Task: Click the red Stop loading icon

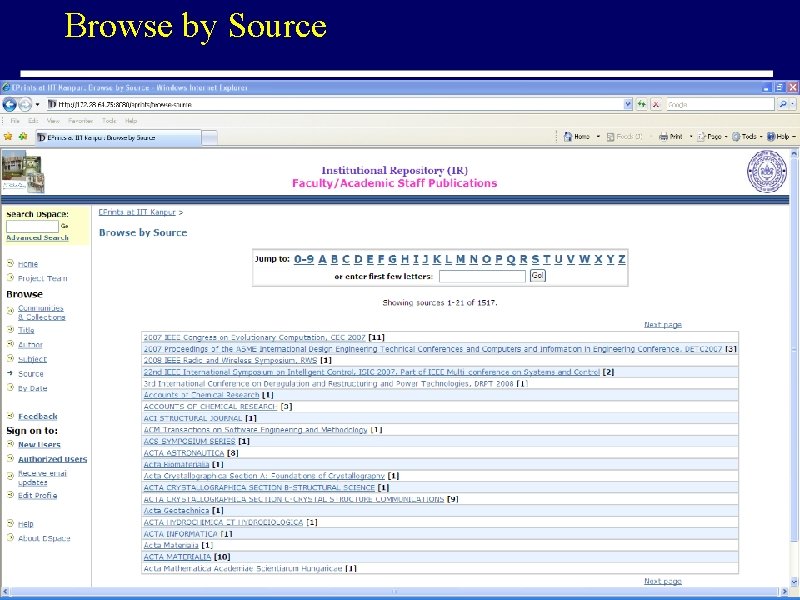Action: point(656,104)
